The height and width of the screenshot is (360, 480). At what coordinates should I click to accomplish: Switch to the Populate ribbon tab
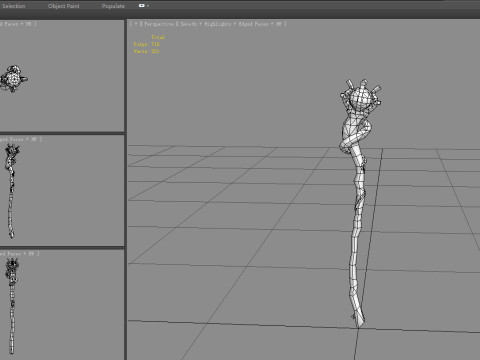point(113,6)
